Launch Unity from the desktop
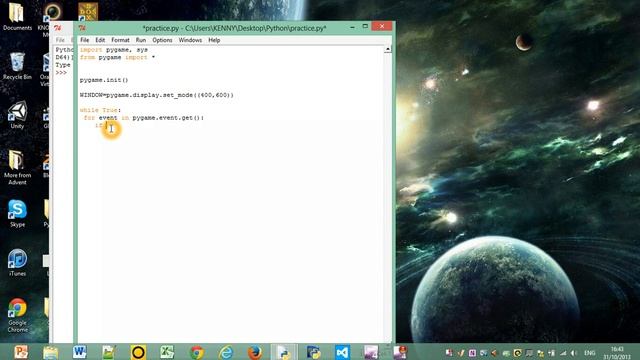640x360 pixels. (x=17, y=115)
